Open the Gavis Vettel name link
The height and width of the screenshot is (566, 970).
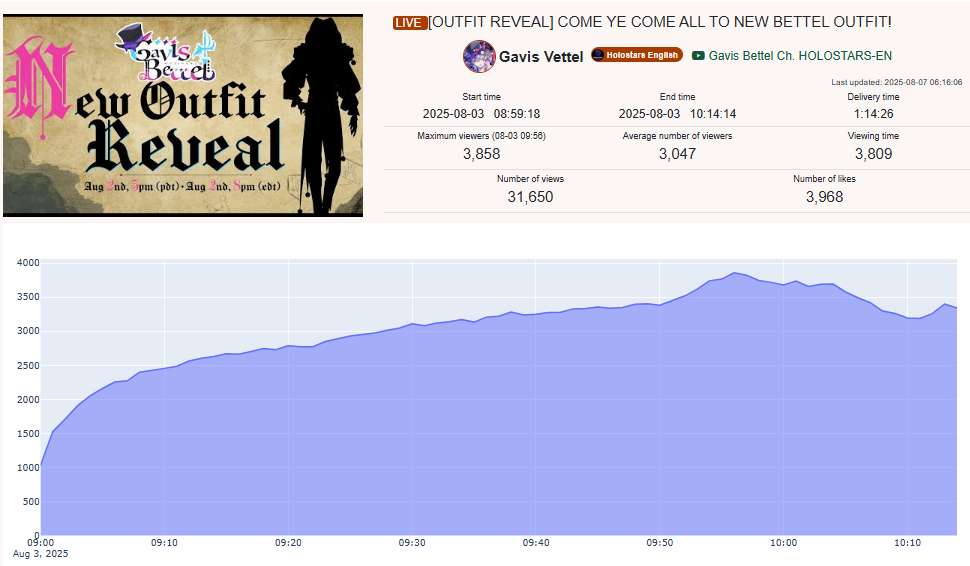[x=541, y=57]
